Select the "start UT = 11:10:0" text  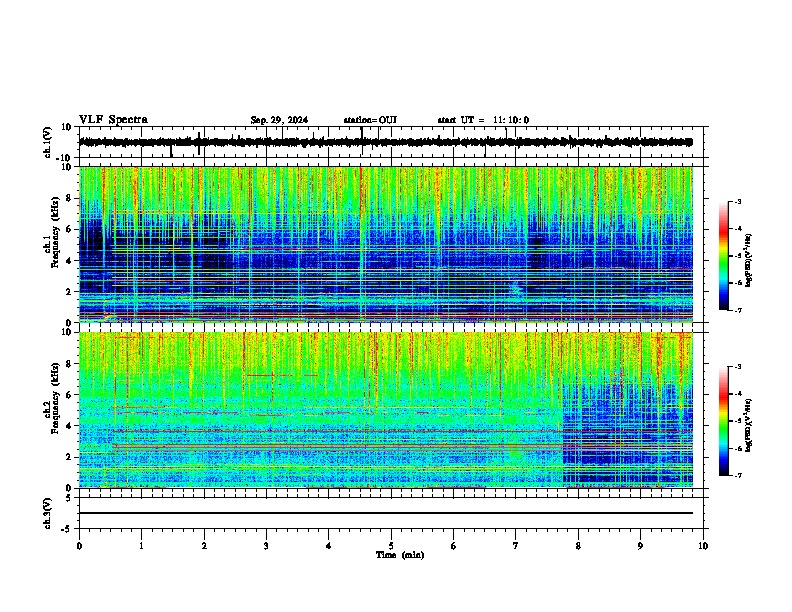click(x=483, y=120)
